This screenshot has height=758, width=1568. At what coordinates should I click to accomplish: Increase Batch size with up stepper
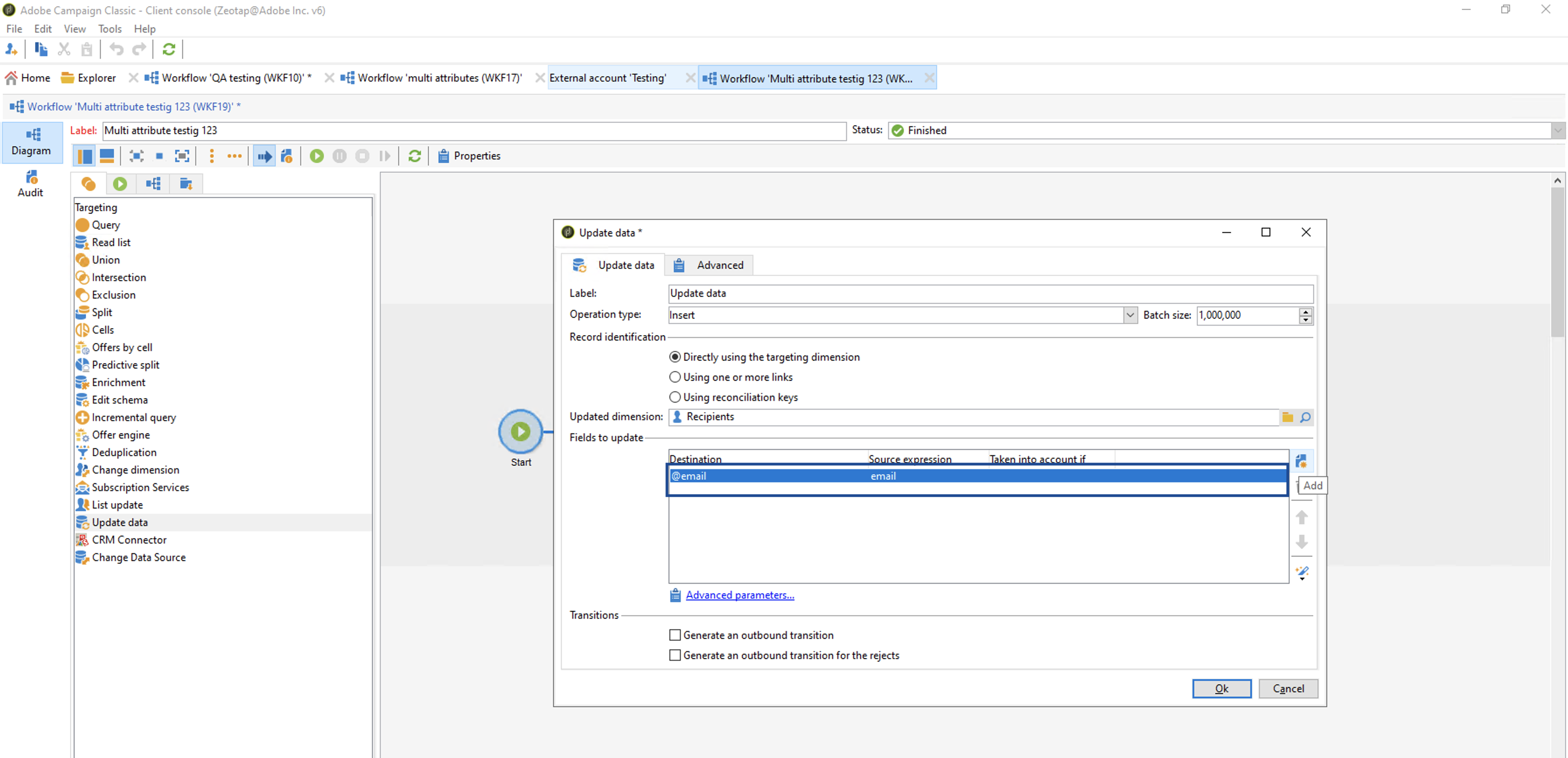tap(1305, 311)
